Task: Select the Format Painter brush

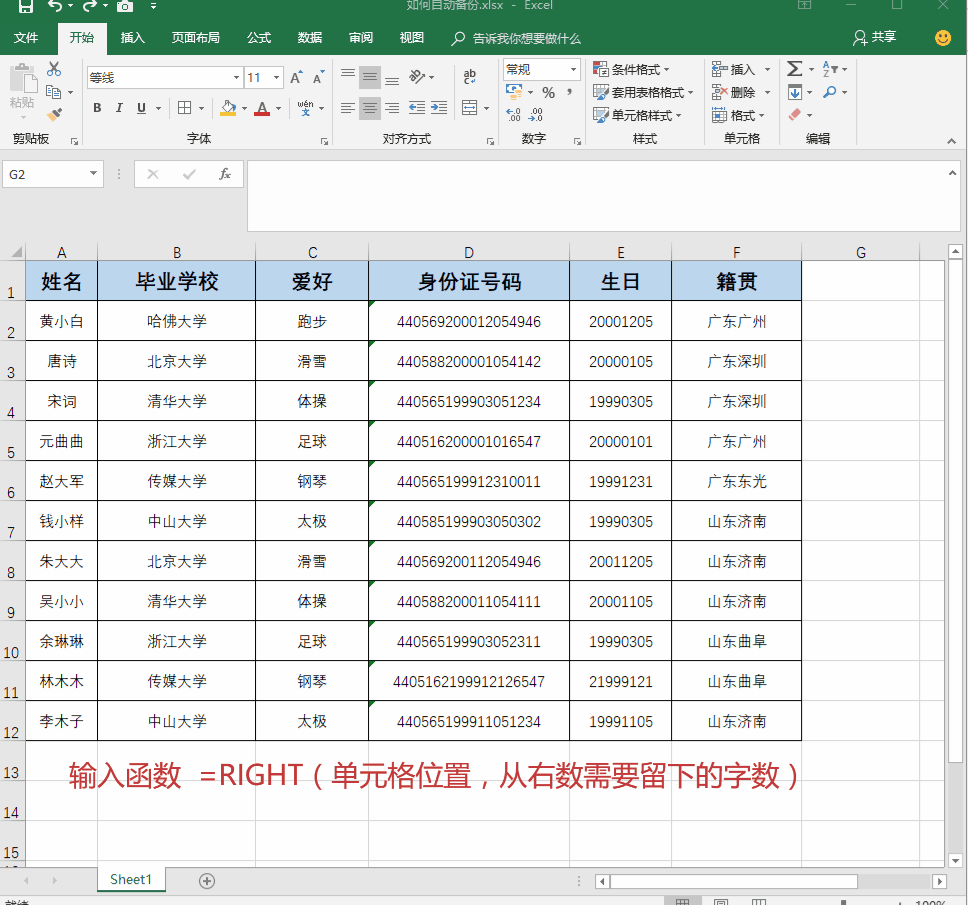Action: tap(54, 114)
